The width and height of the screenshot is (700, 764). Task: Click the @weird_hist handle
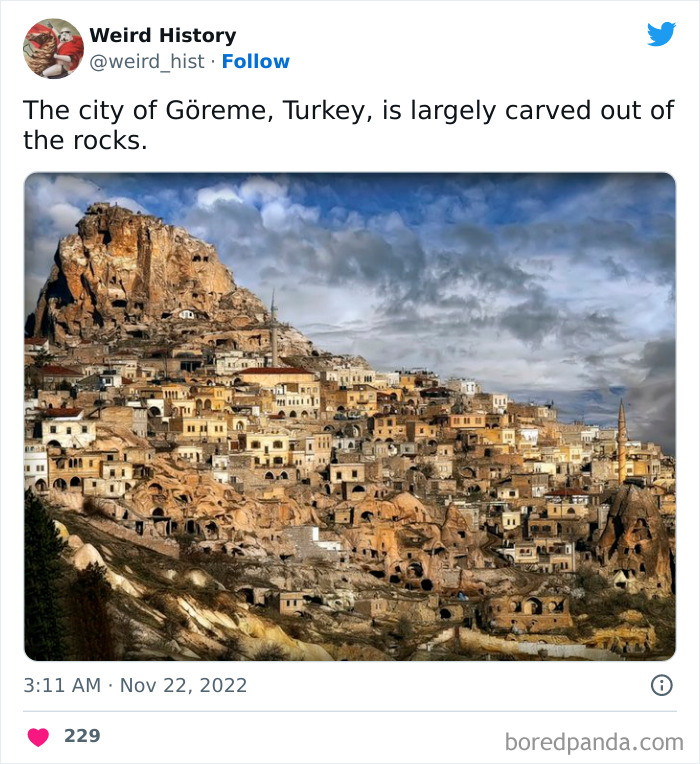point(147,62)
